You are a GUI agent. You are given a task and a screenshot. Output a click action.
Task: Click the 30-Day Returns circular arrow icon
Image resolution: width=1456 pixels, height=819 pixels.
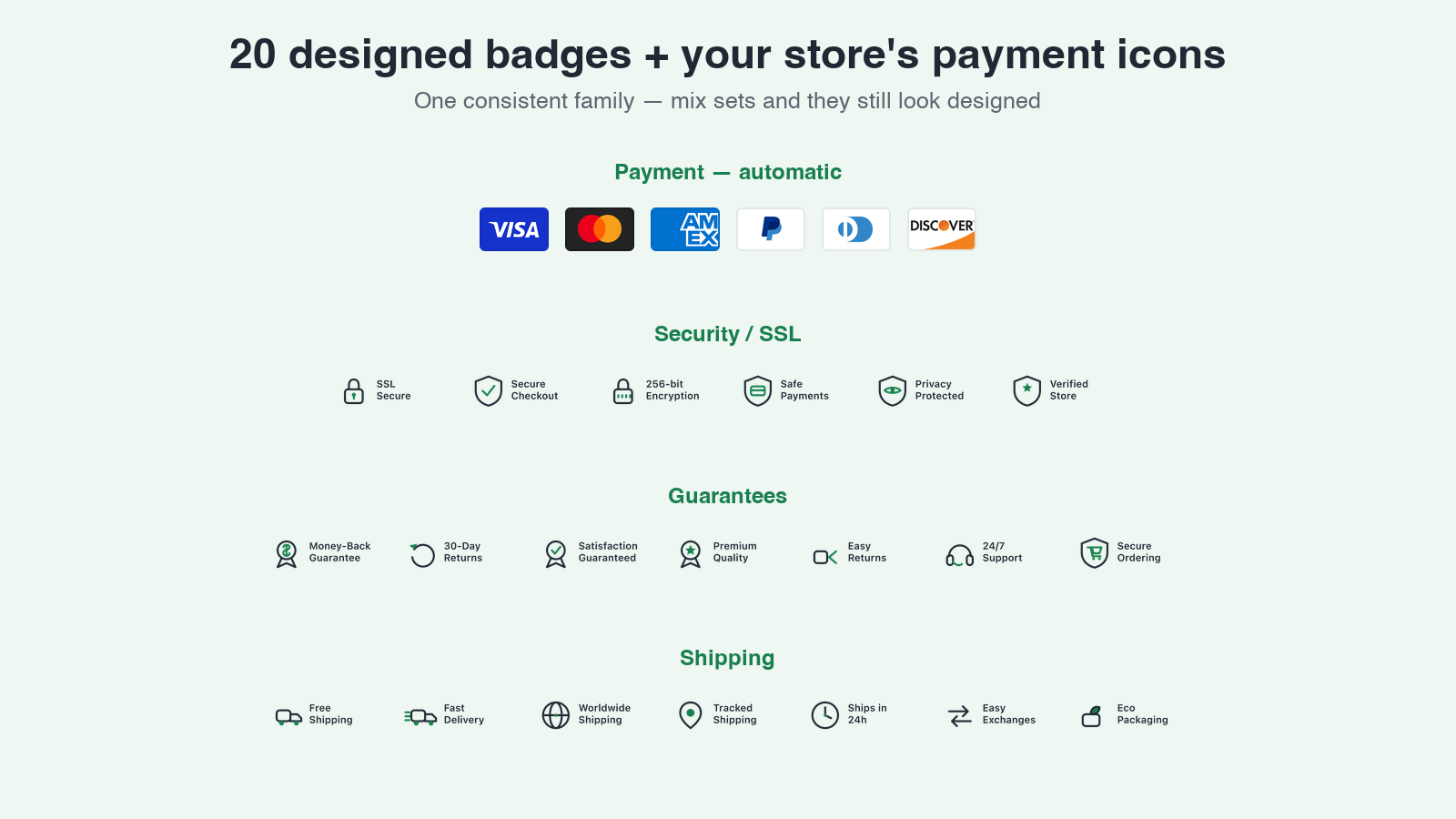pyautogui.click(x=422, y=554)
